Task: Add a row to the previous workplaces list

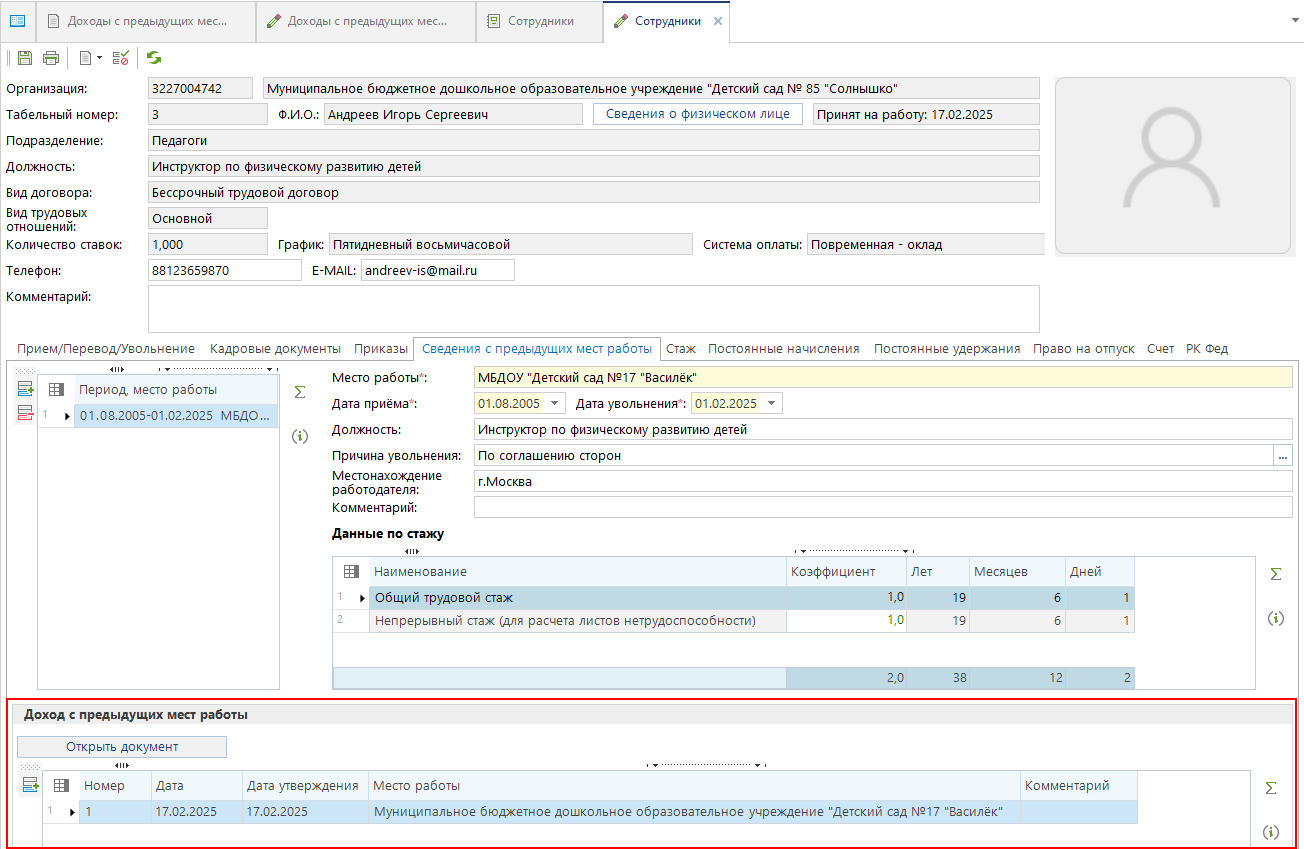Action: coord(25,390)
